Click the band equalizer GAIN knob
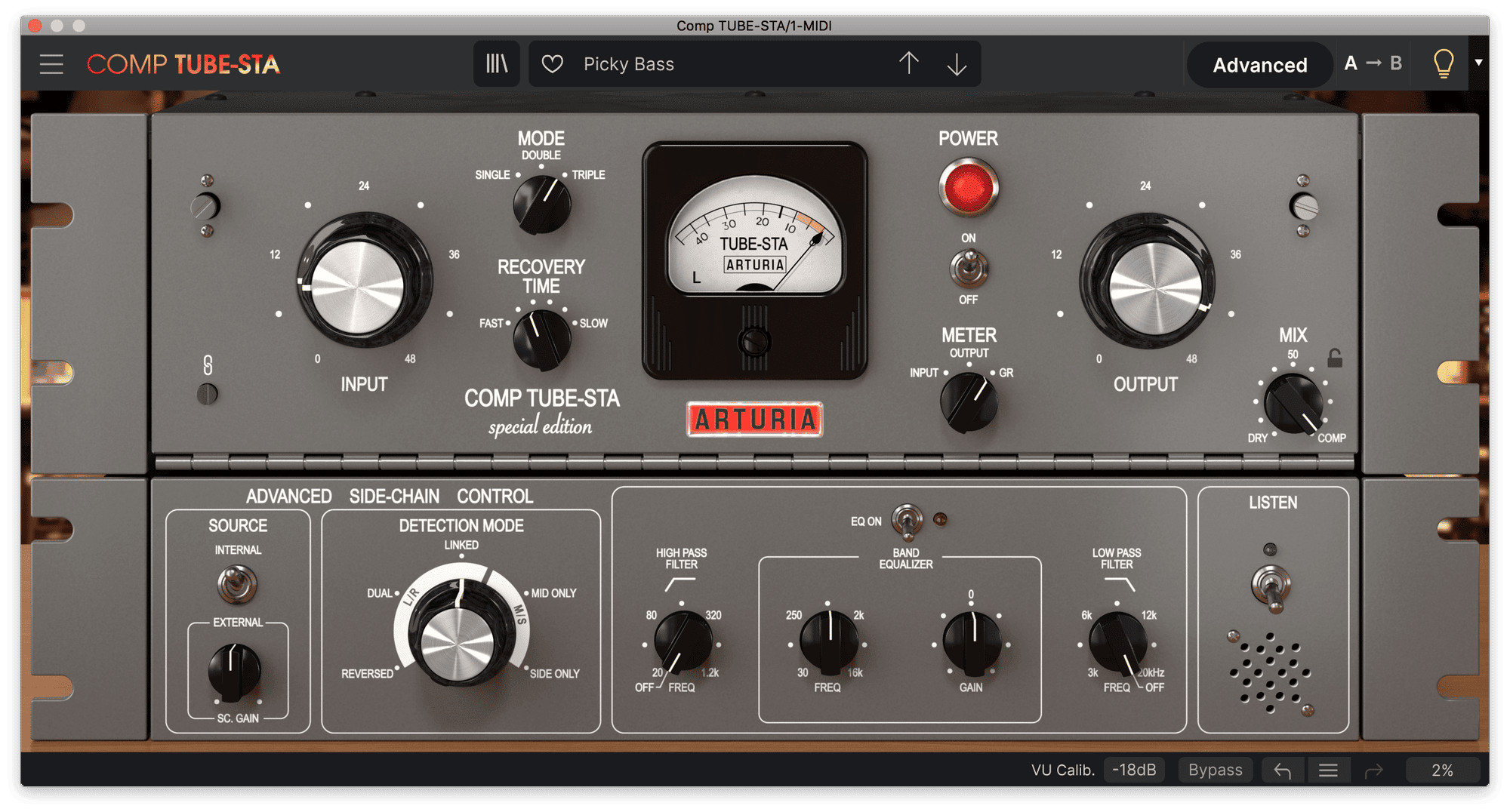Viewport: 1510px width, 812px height. (x=973, y=642)
